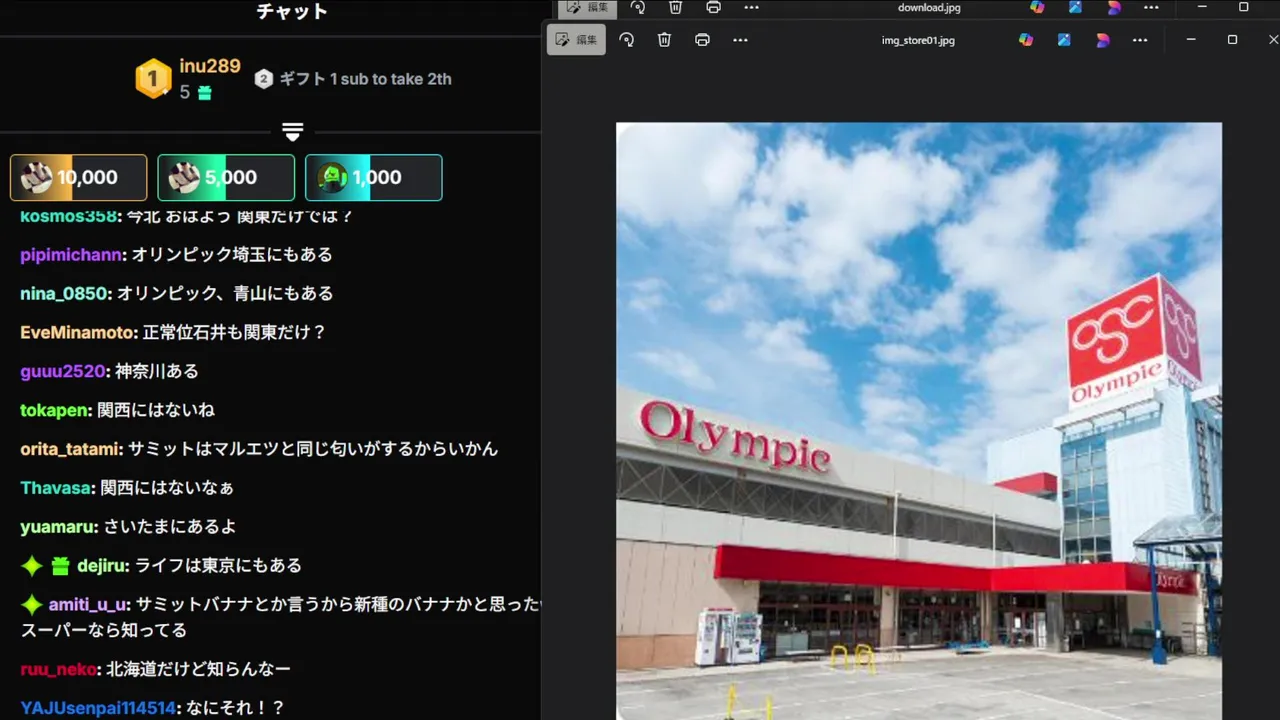Click the download.jpg title text
This screenshot has height=720, width=1280.
point(929,7)
